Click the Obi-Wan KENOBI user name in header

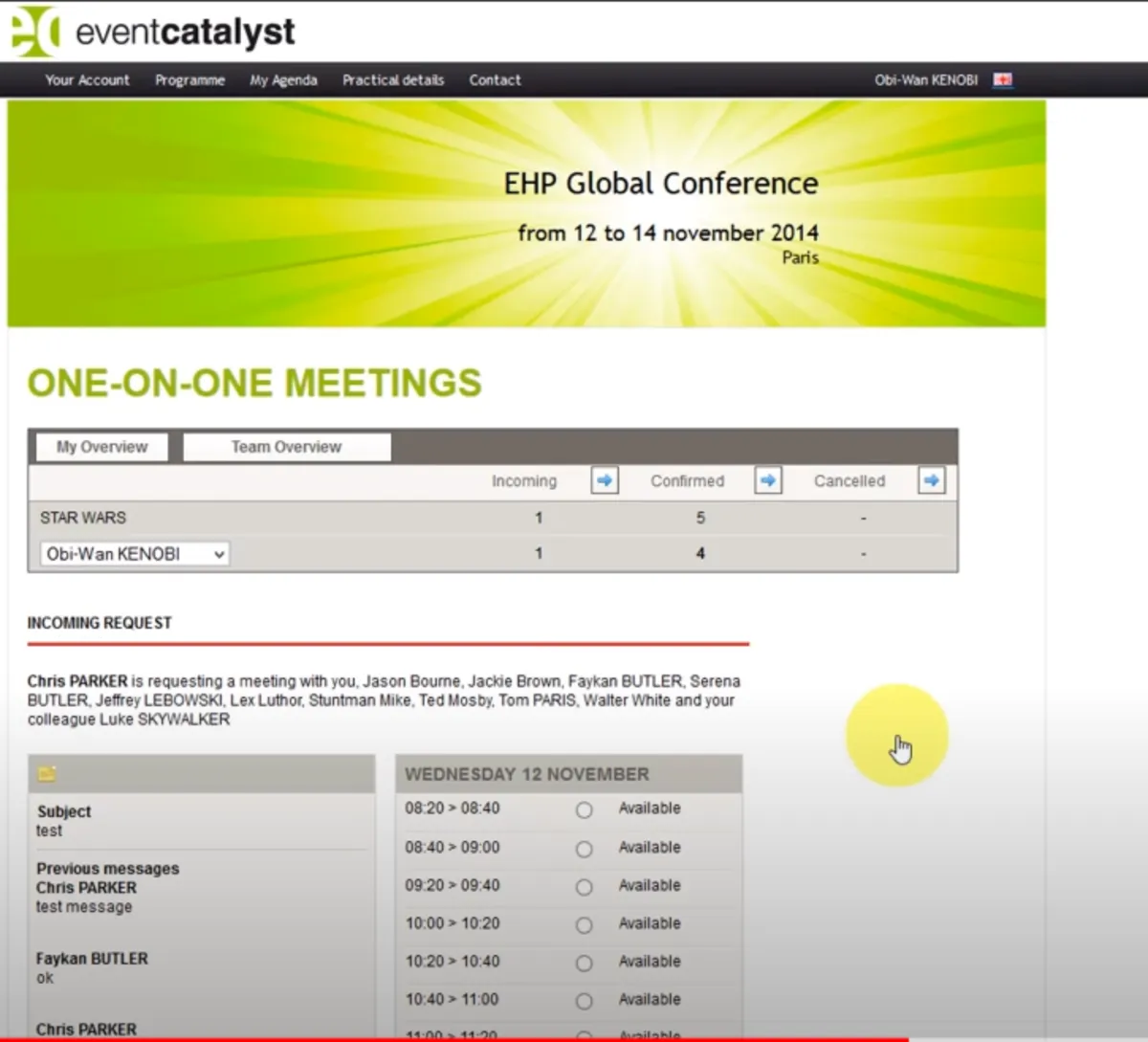click(926, 80)
